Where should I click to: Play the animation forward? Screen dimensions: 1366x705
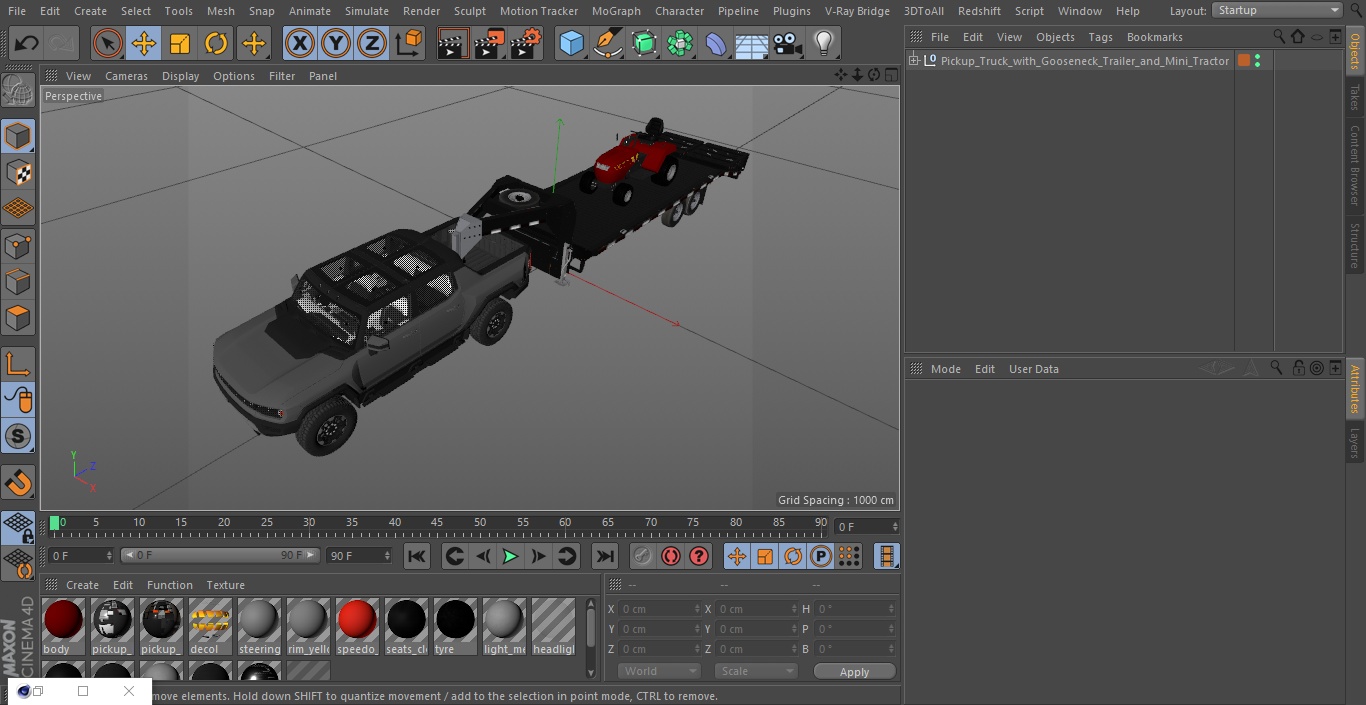tap(510, 556)
